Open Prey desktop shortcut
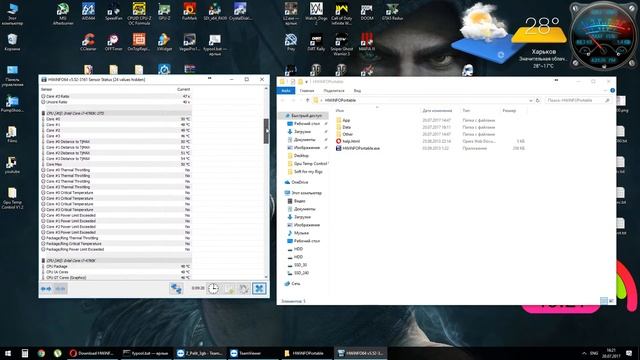The width and height of the screenshot is (640, 360). 291,42
